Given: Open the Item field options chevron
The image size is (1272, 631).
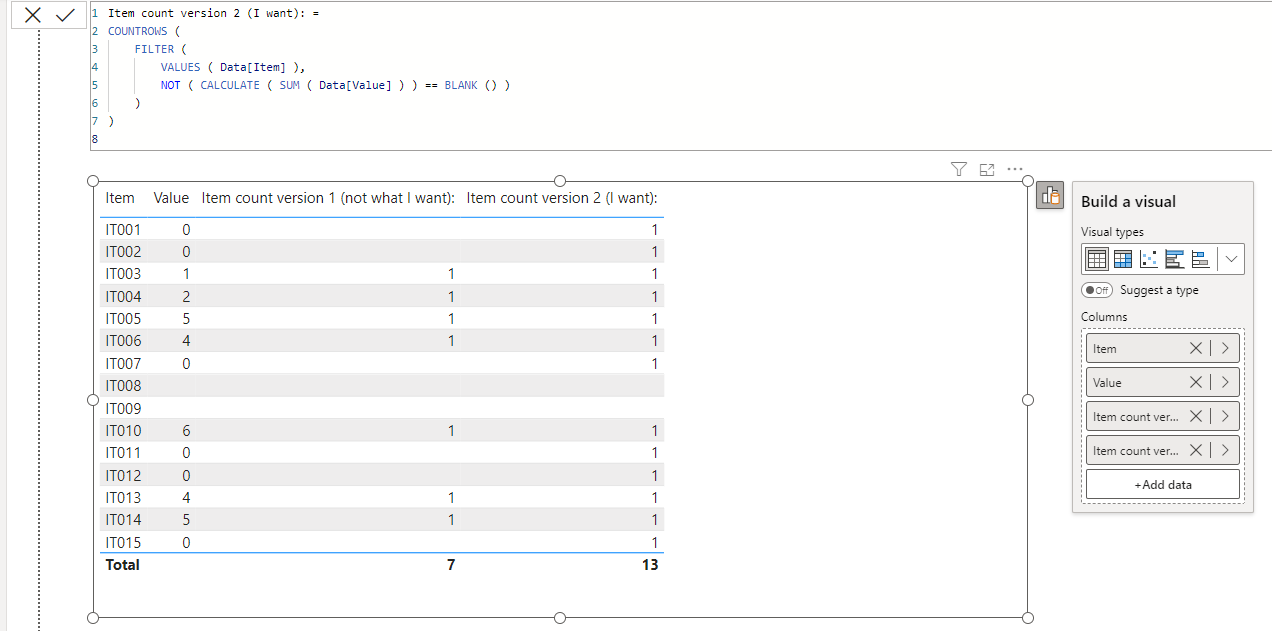Looking at the screenshot, I should (x=1225, y=348).
